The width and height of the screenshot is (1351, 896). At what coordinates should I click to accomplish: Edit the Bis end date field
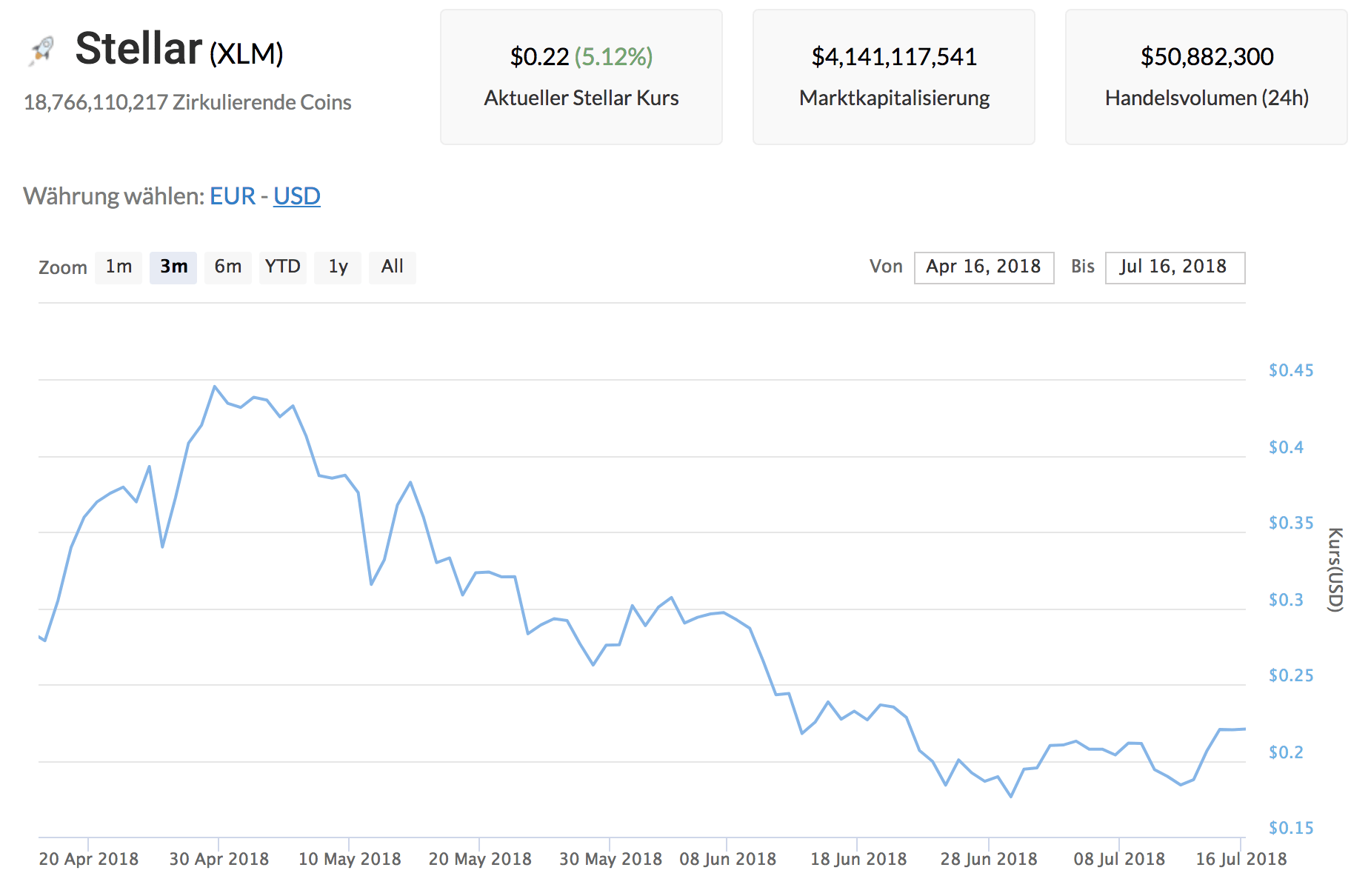click(1175, 267)
